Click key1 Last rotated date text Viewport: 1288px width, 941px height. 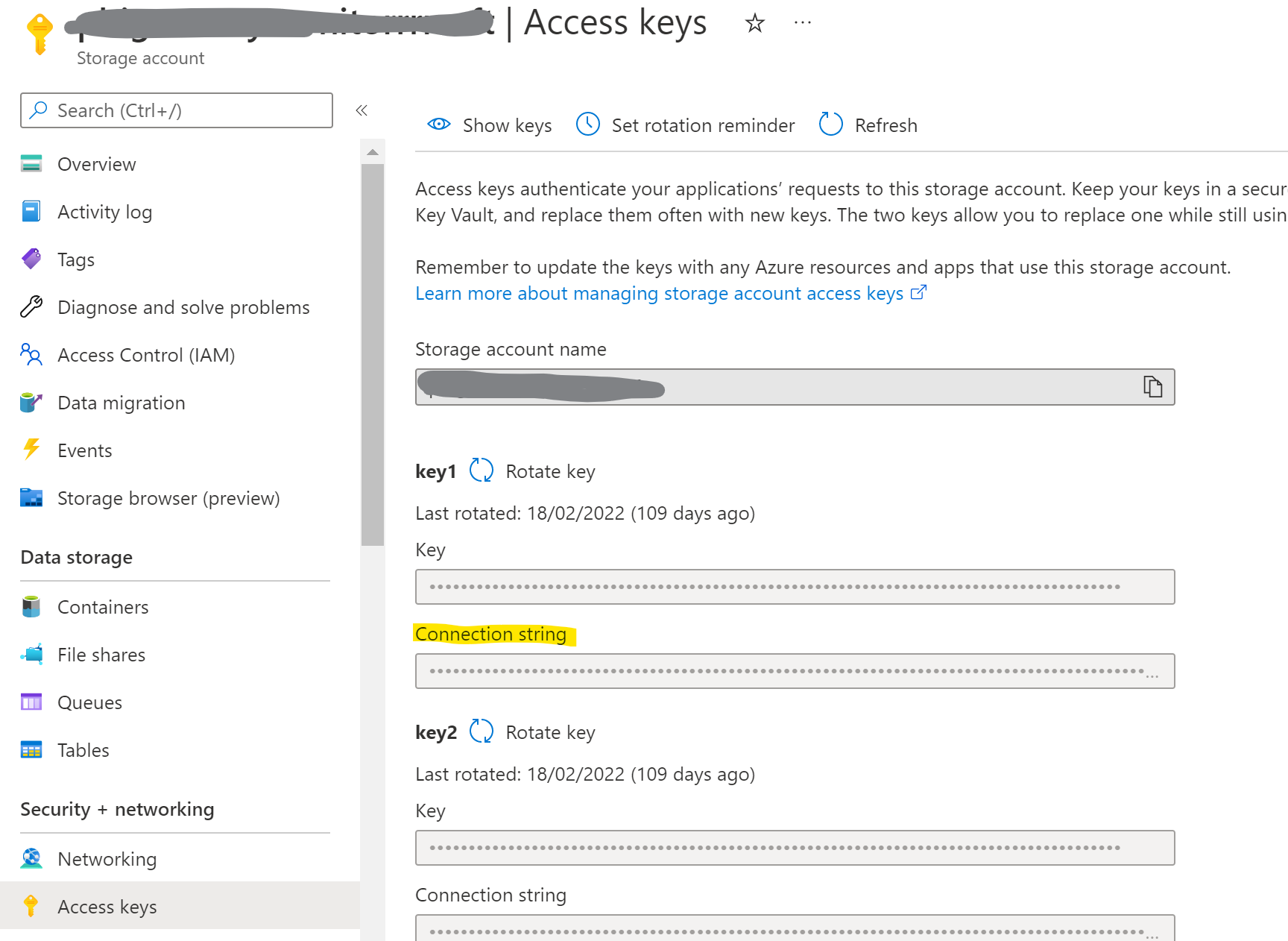click(585, 513)
